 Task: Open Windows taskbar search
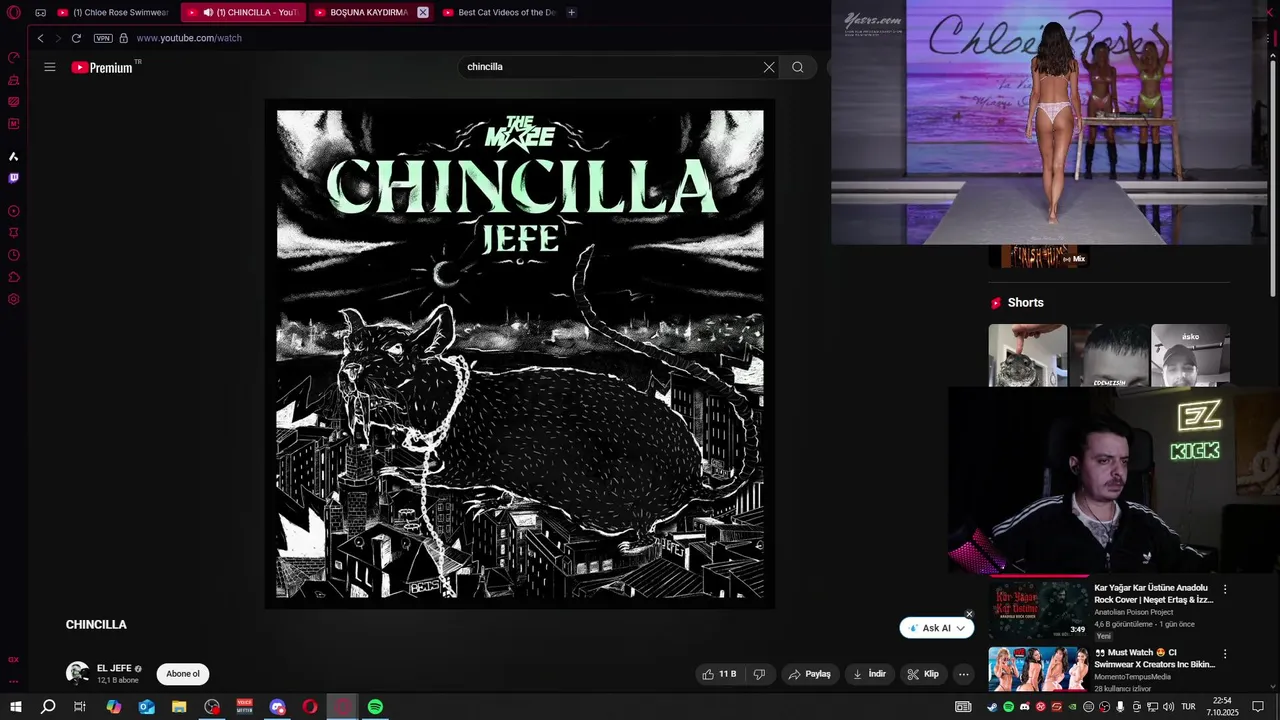[x=48, y=707]
